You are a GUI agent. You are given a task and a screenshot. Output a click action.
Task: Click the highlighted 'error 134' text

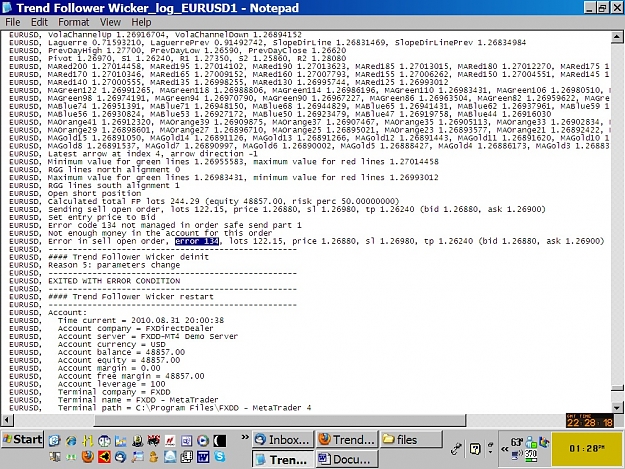tap(197, 241)
